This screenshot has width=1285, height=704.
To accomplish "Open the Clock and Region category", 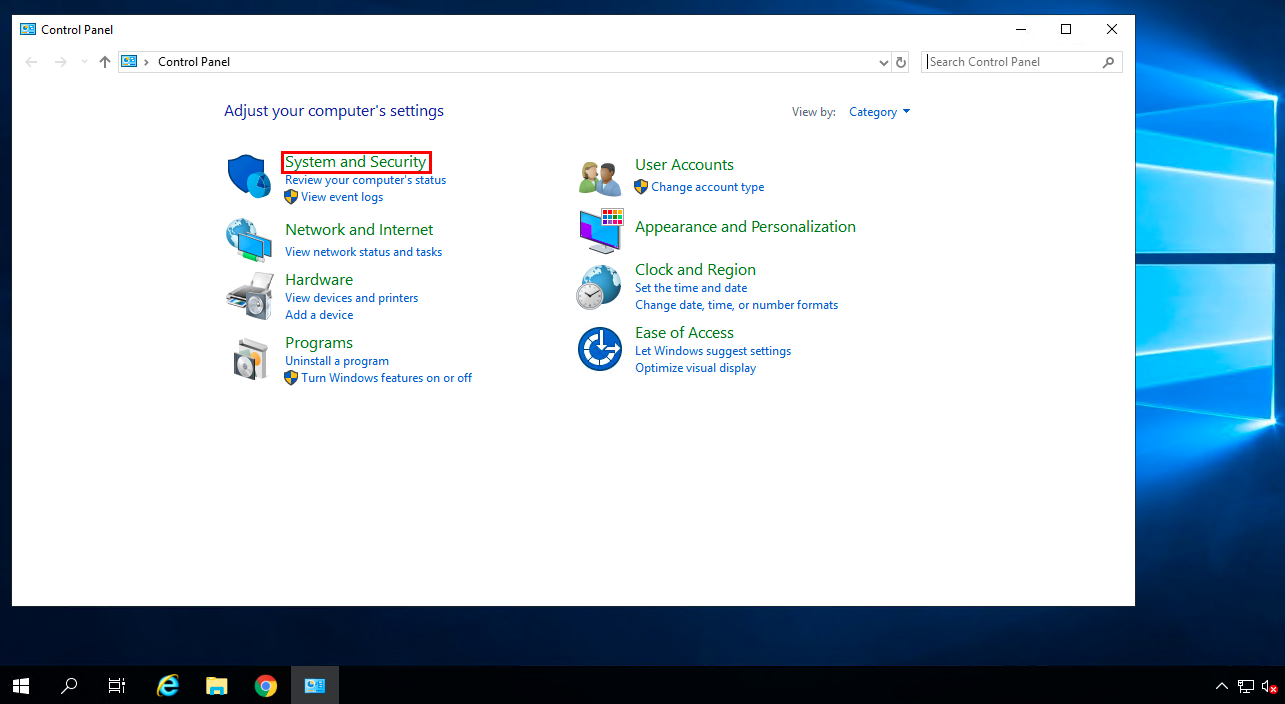I will (x=696, y=270).
